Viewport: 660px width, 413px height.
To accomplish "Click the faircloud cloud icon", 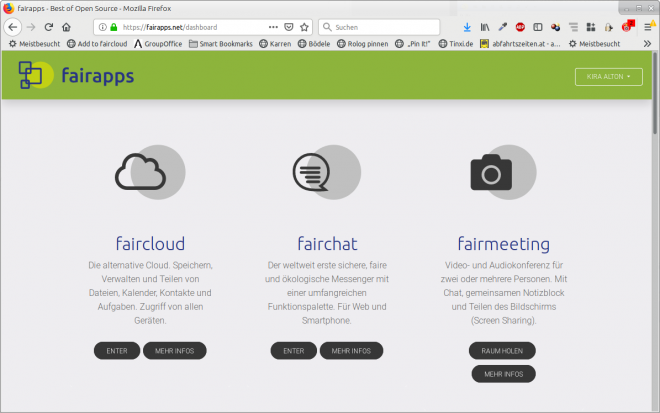I will (150, 172).
